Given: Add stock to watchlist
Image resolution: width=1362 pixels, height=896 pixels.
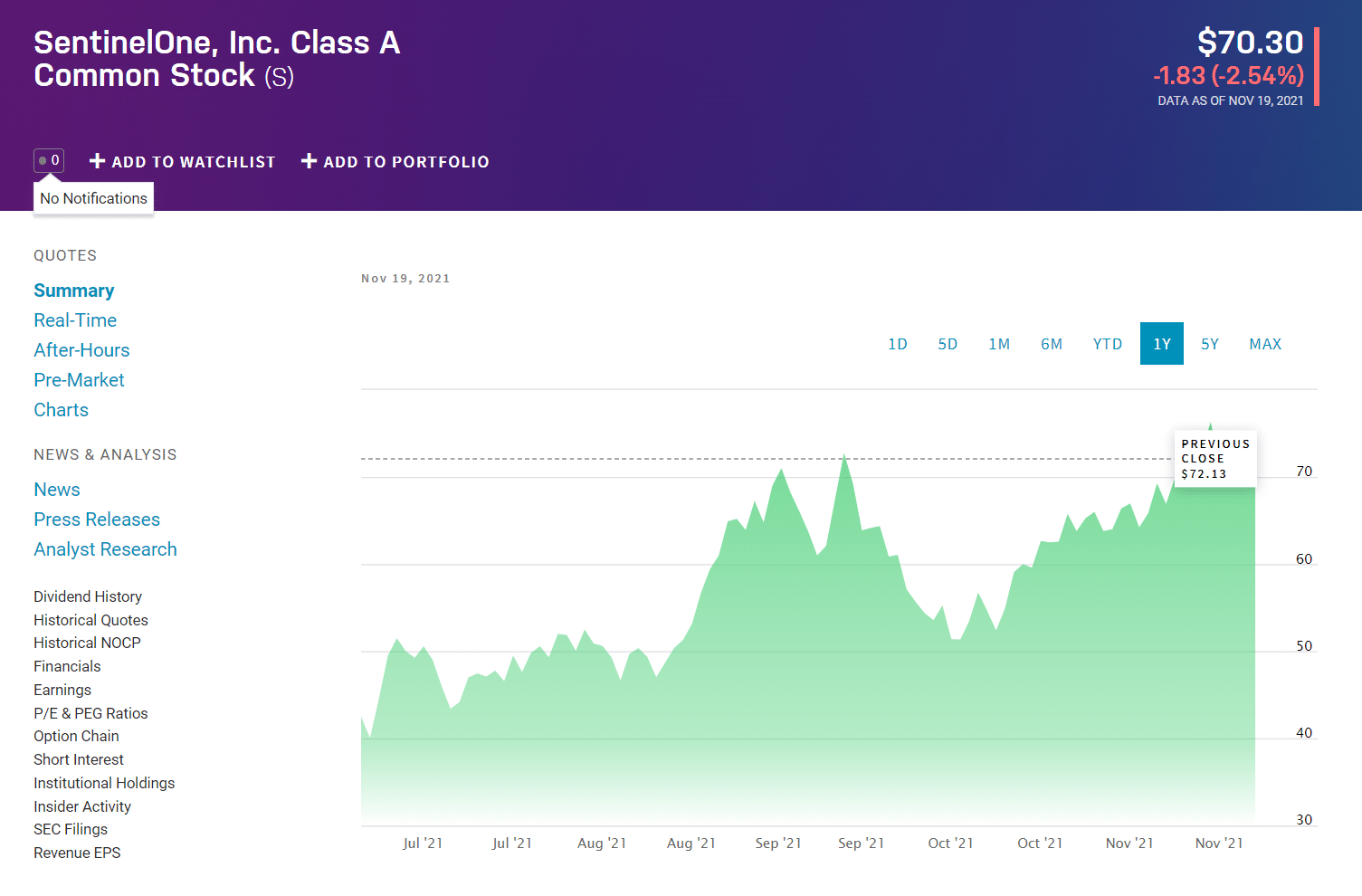Looking at the screenshot, I should pyautogui.click(x=182, y=161).
